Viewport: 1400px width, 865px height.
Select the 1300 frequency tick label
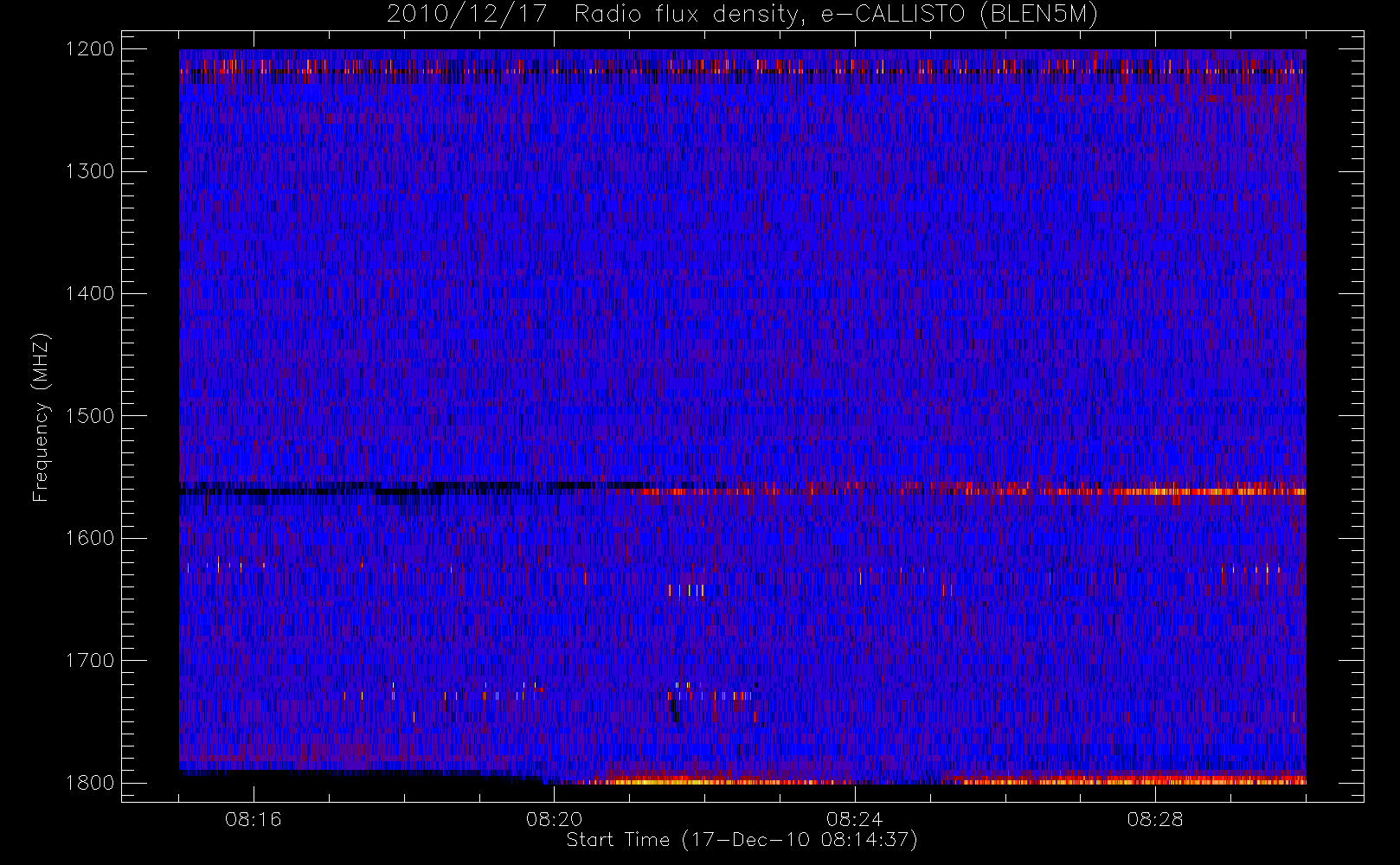coord(90,171)
